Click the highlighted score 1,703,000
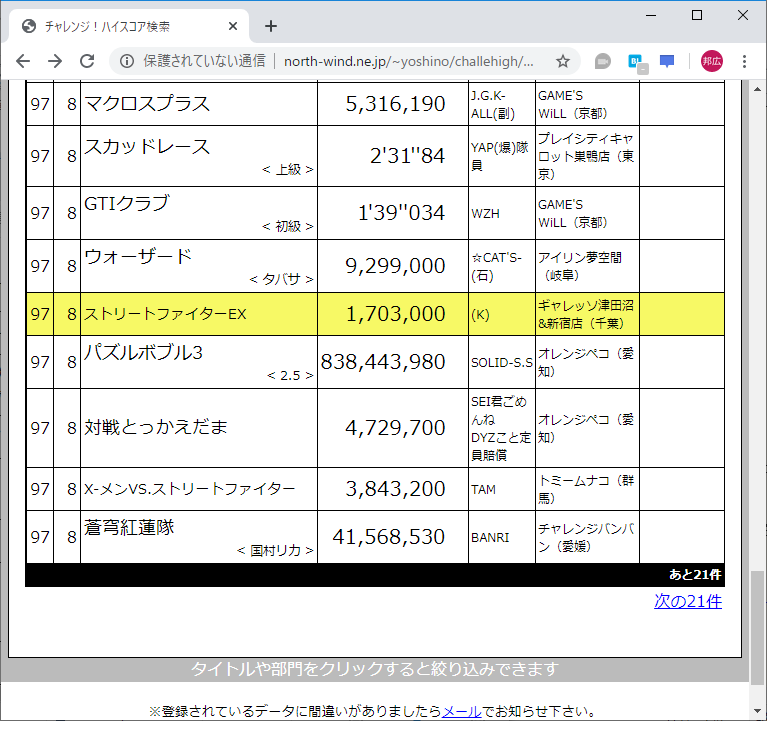This screenshot has height=736, width=780. click(x=395, y=314)
